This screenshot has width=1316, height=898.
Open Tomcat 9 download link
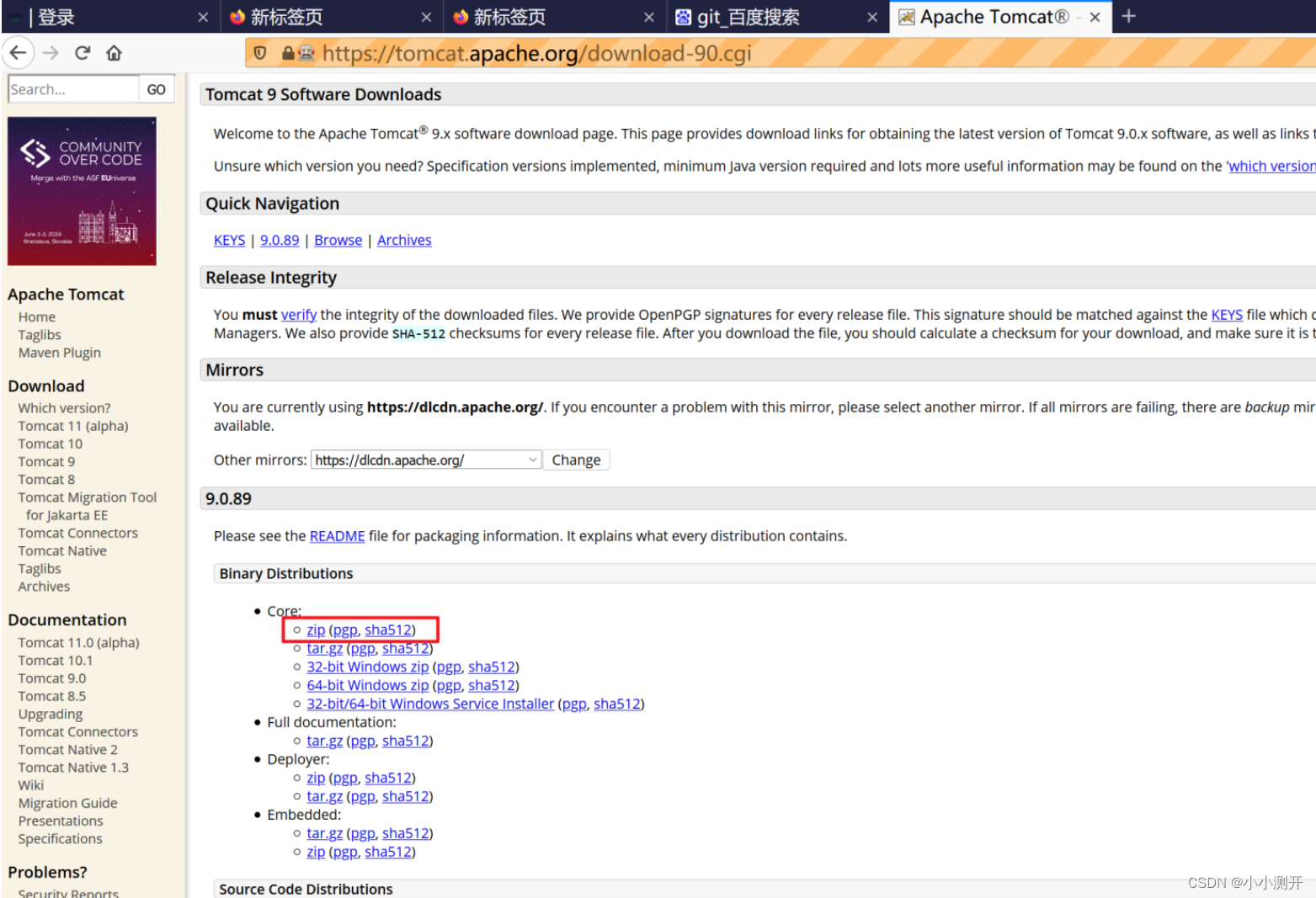click(x=46, y=461)
